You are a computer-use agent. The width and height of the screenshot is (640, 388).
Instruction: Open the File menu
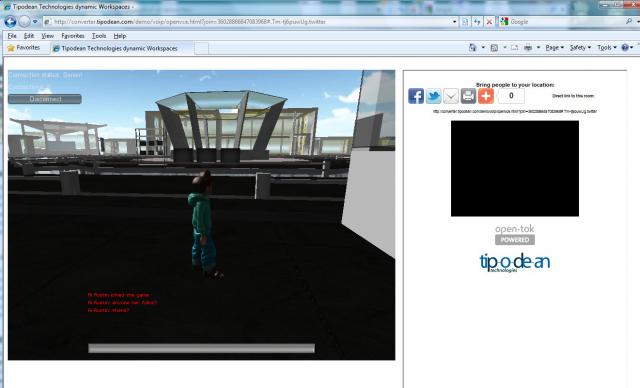[x=12, y=36]
